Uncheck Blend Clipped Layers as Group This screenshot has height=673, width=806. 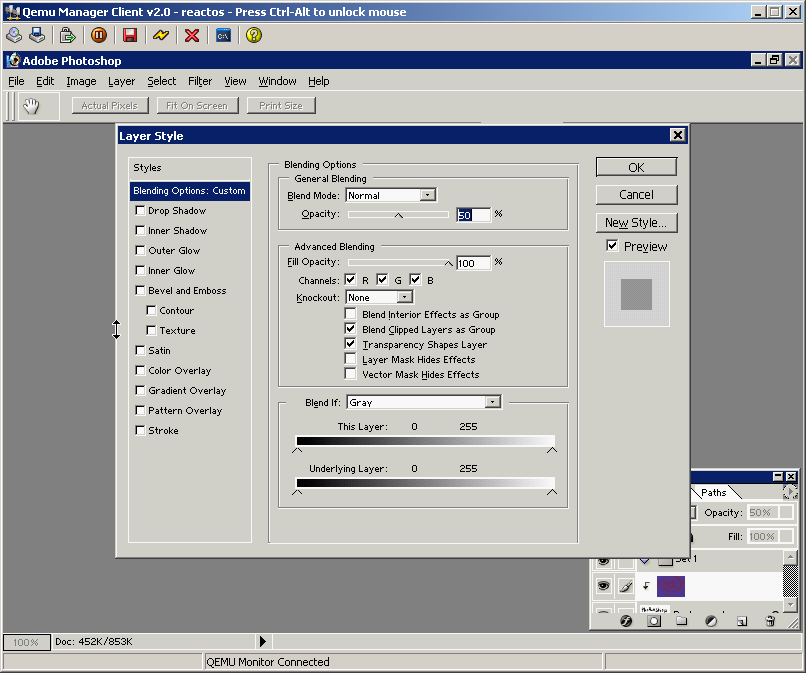coord(351,329)
